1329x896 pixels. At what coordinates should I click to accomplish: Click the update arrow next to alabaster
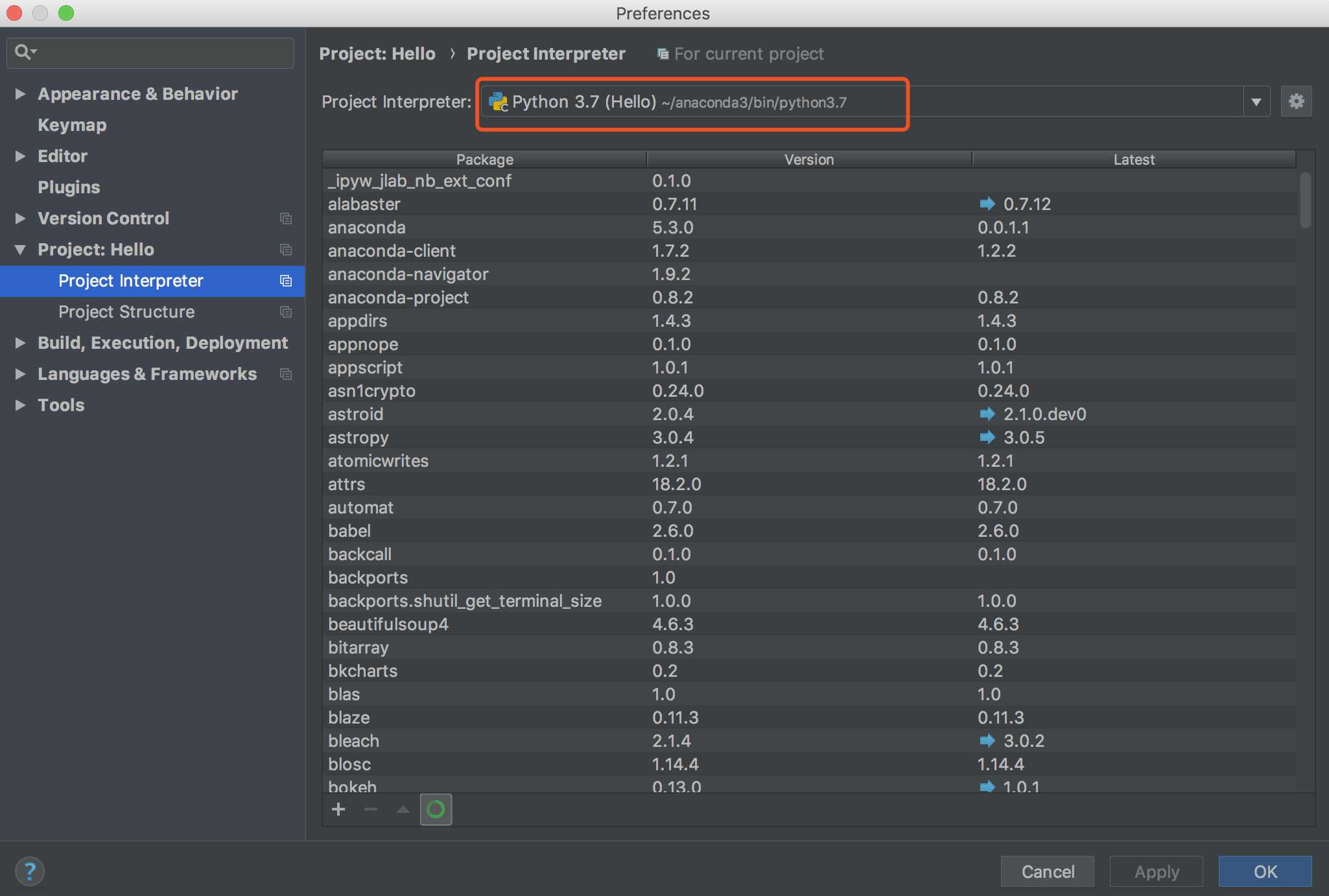click(987, 204)
